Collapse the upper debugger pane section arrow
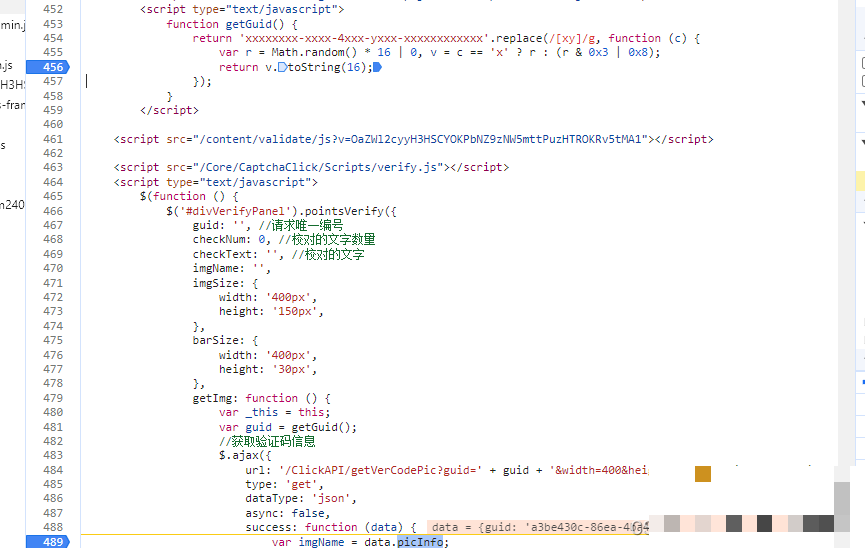Image resolution: width=865 pixels, height=548 pixels. 861,103
